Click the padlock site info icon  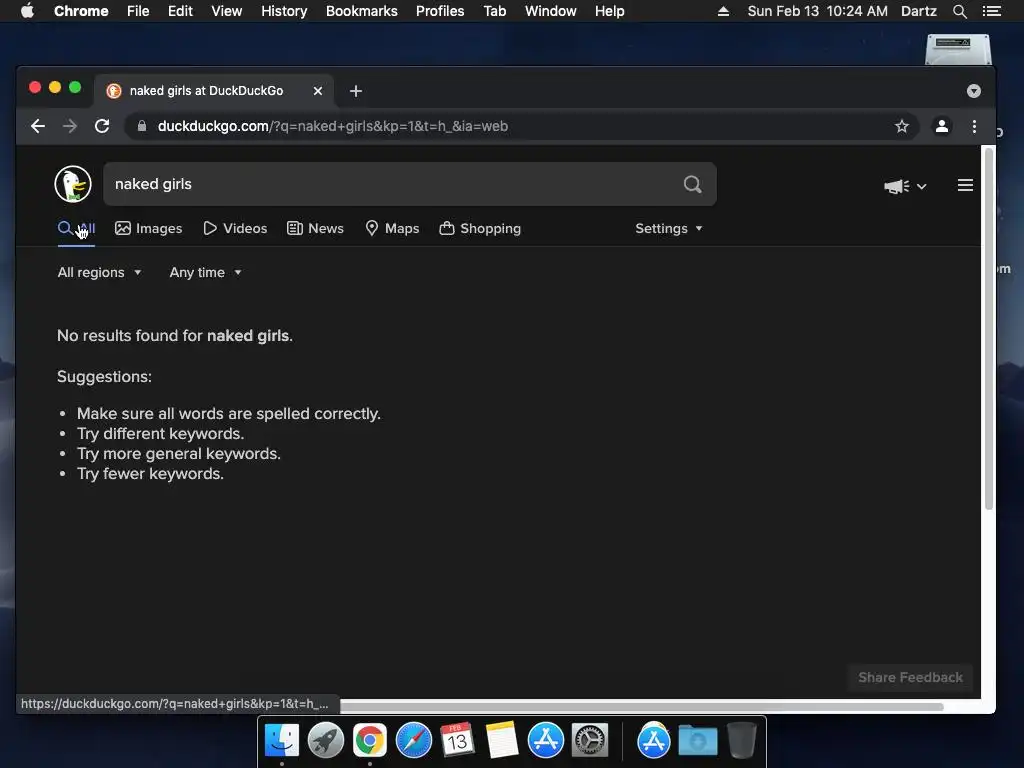[142, 126]
